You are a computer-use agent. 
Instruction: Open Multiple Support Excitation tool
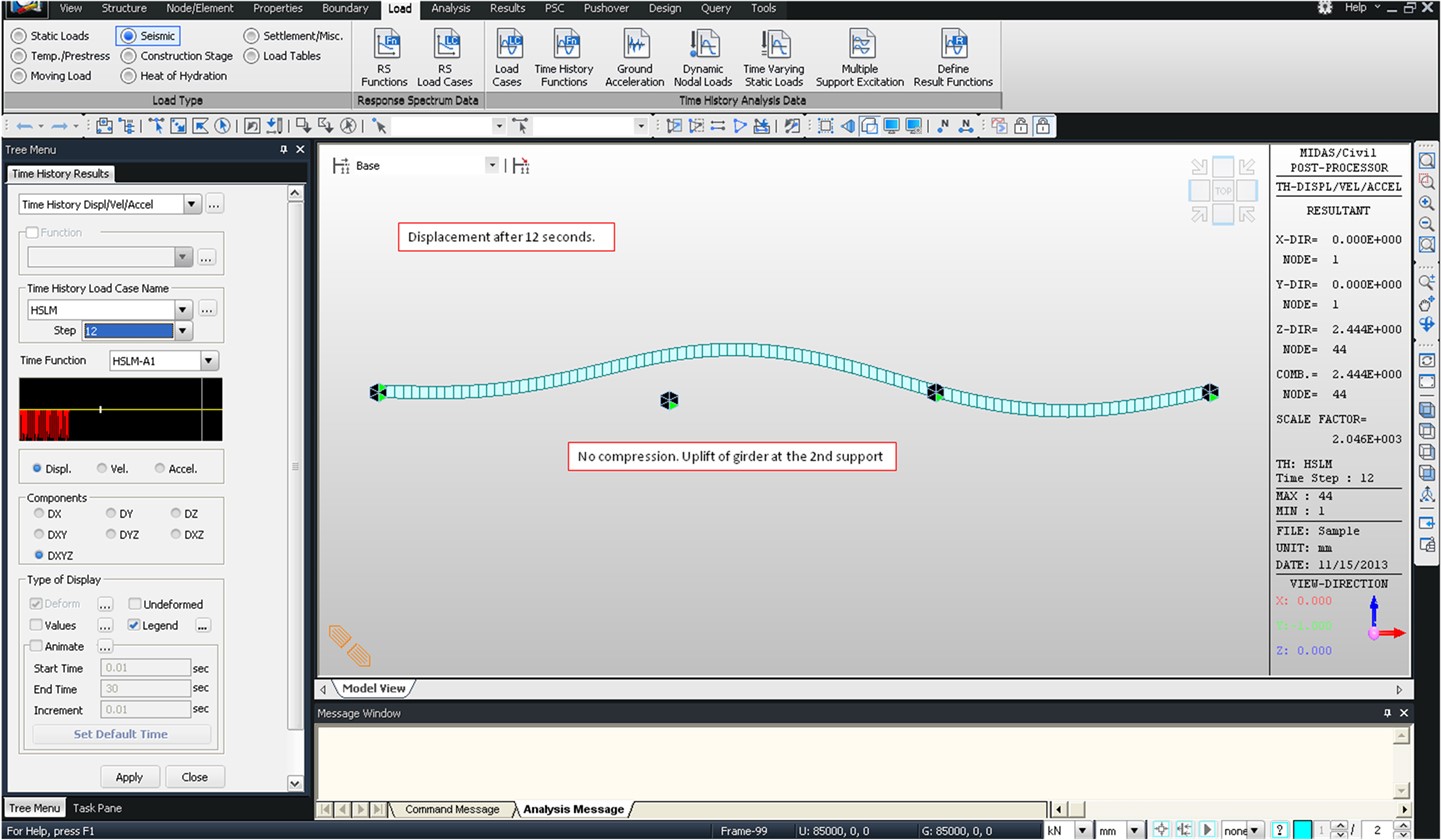[x=859, y=46]
